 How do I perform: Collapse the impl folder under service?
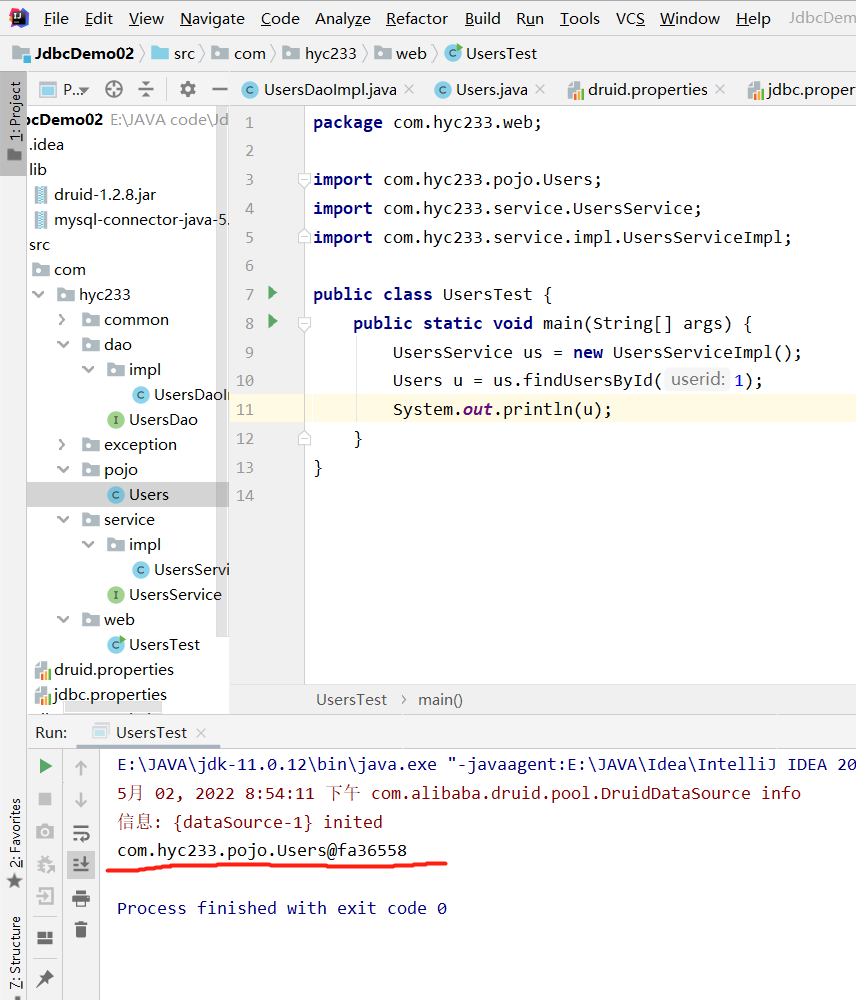(x=88, y=544)
